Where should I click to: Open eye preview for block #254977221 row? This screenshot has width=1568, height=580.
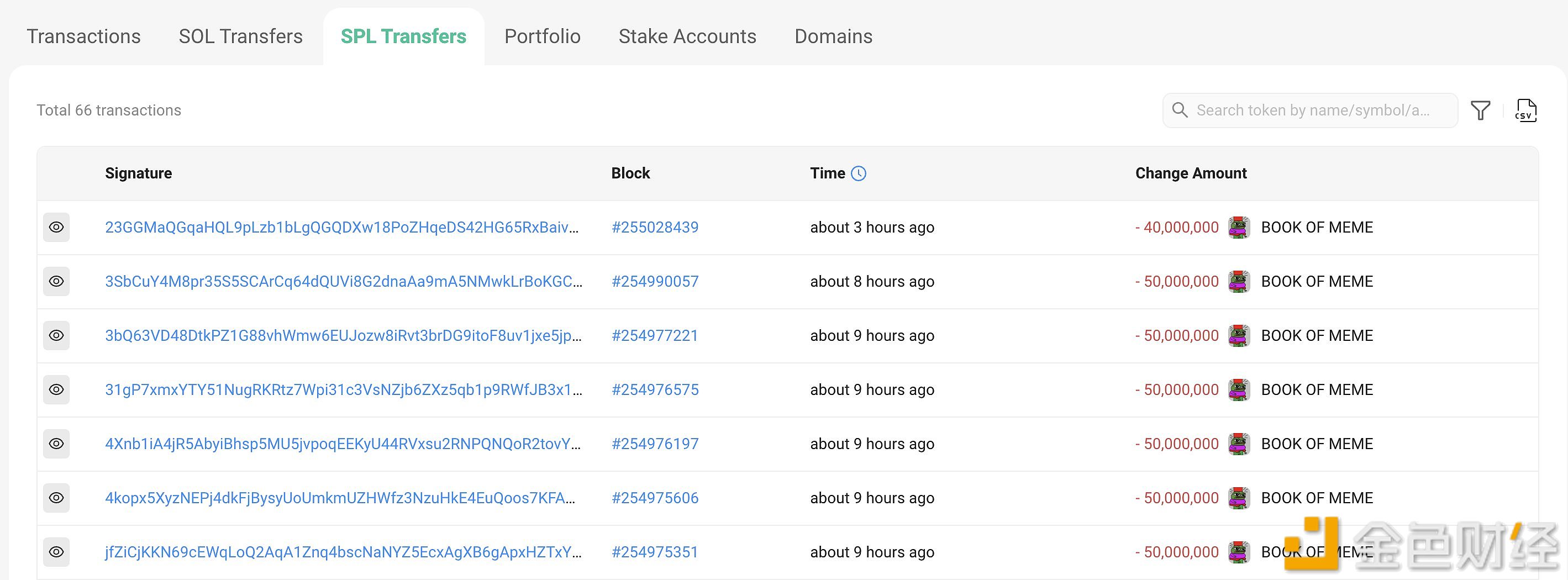click(x=56, y=335)
